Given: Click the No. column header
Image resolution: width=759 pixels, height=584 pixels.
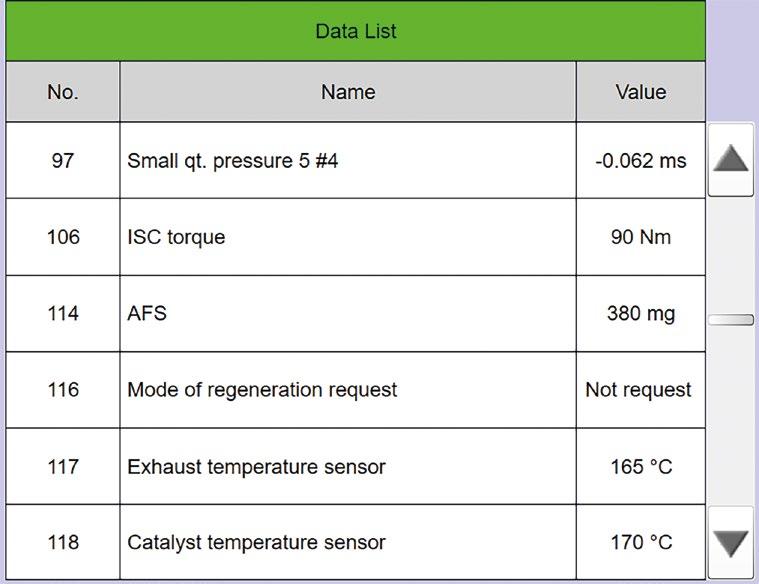Looking at the screenshot, I should click(x=62, y=92).
